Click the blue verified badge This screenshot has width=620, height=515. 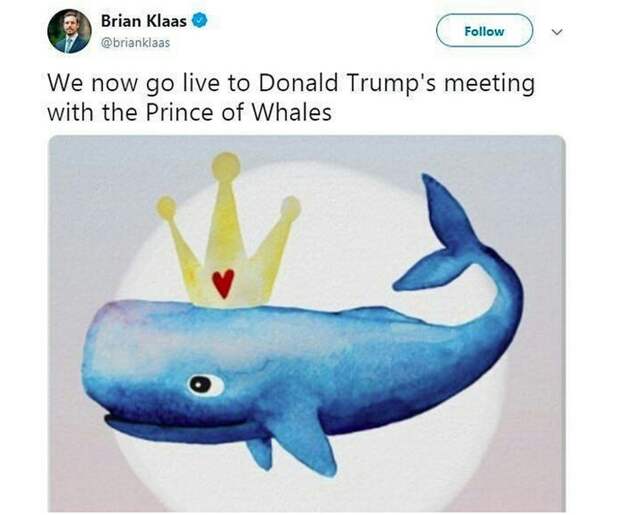(200, 21)
